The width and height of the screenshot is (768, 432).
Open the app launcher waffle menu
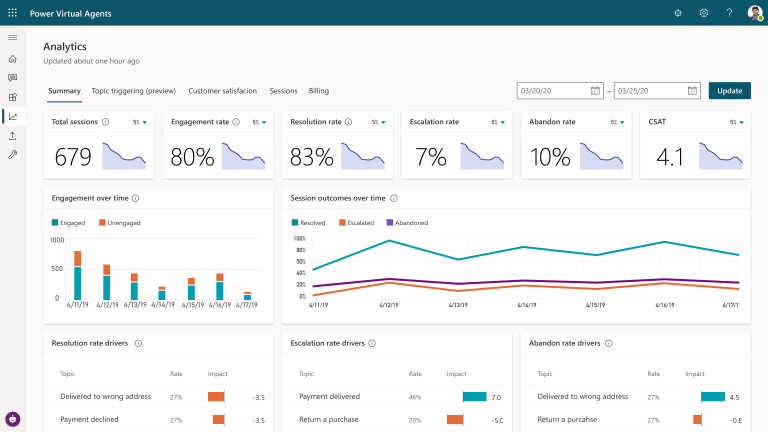tap(13, 13)
